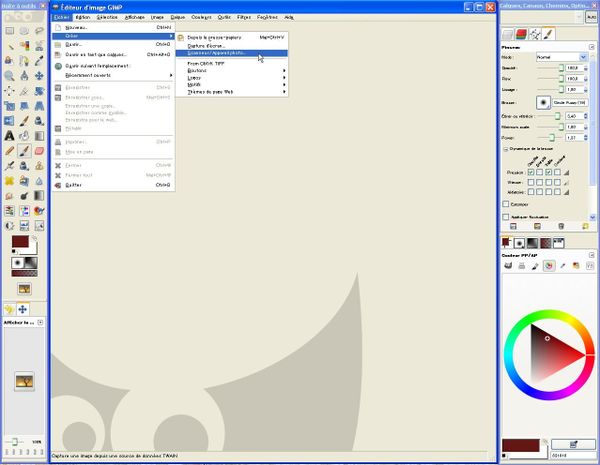
Task: Select the Alignment tool
Action: coord(9,91)
